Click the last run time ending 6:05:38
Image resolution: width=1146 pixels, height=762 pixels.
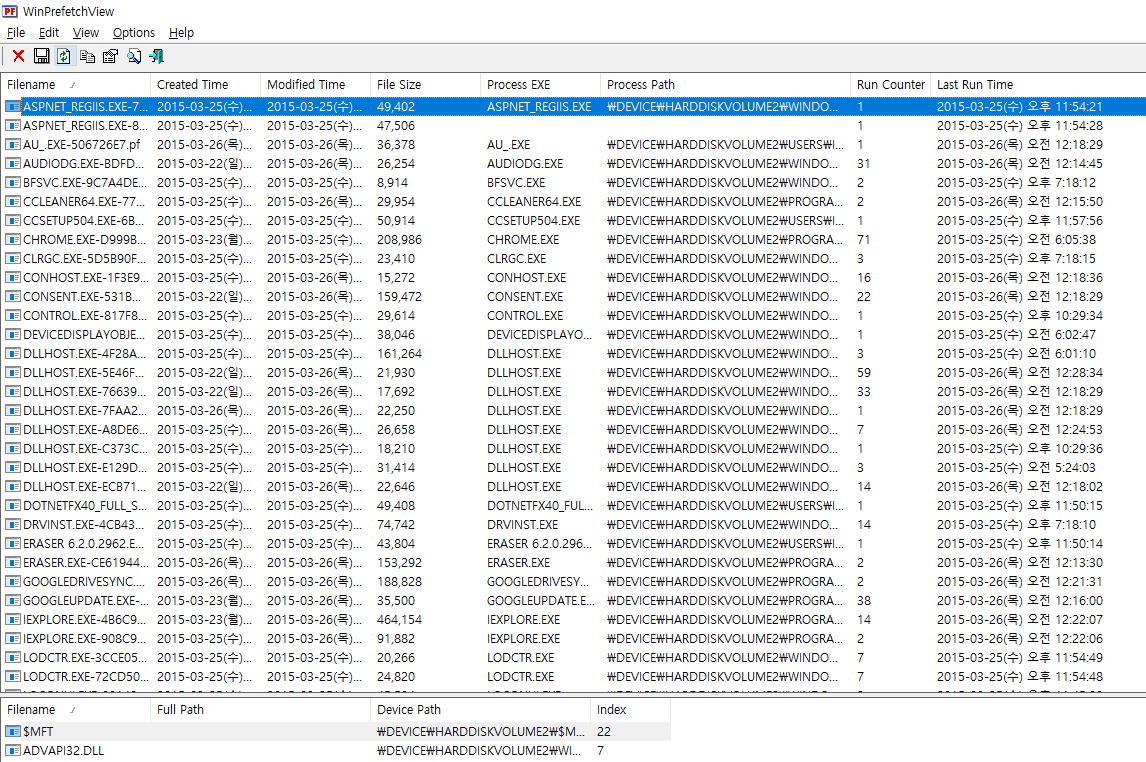click(1017, 240)
